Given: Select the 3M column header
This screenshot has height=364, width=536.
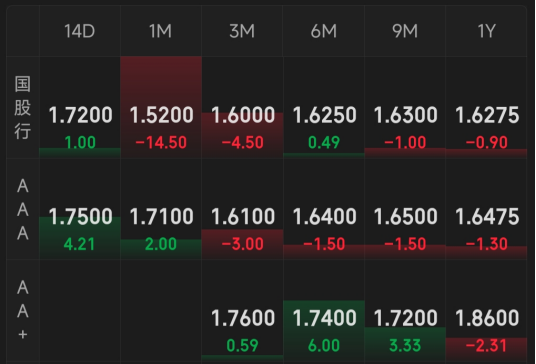Looking at the screenshot, I should (242, 31).
